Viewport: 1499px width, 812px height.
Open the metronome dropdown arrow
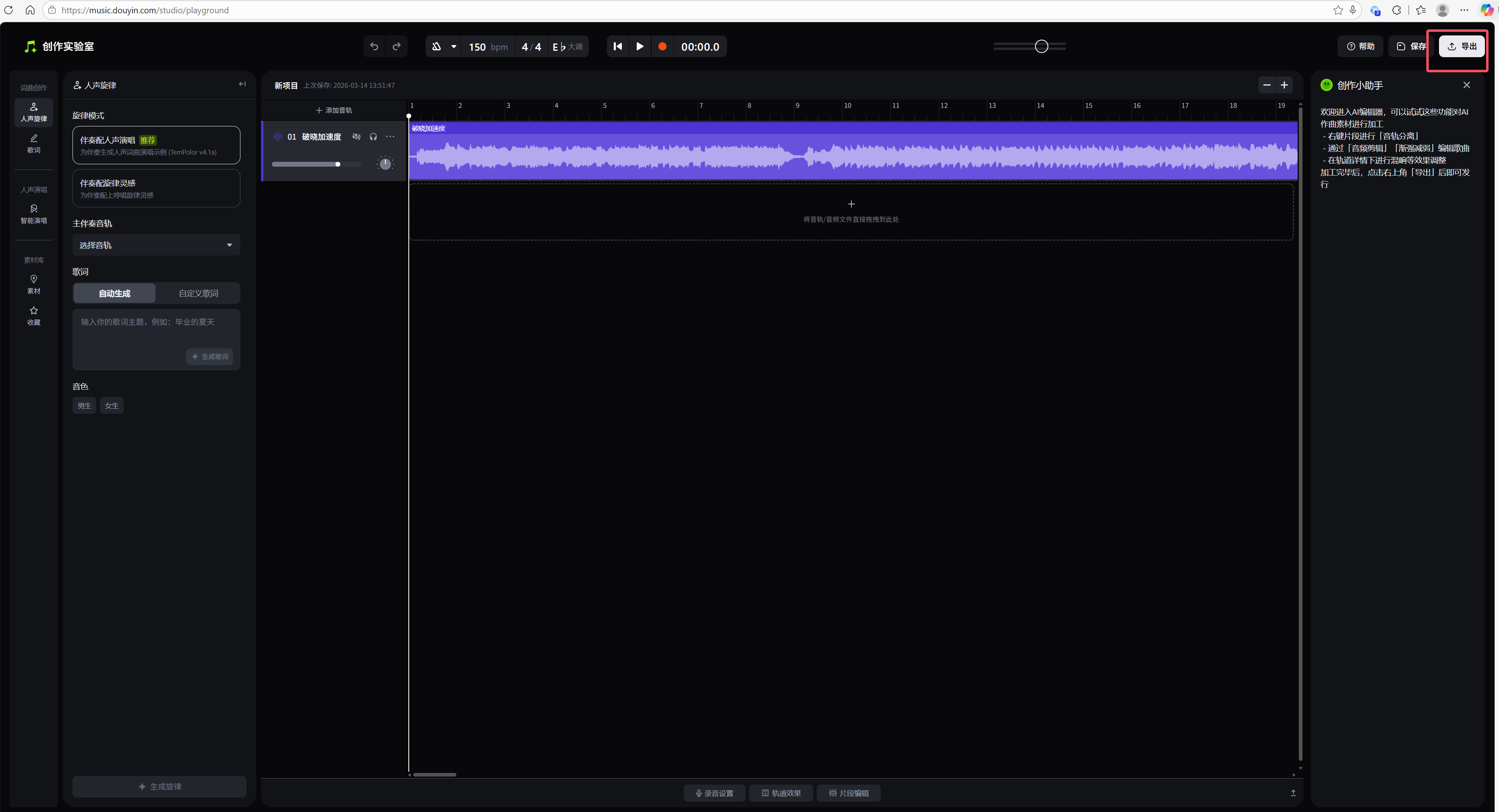tap(454, 47)
